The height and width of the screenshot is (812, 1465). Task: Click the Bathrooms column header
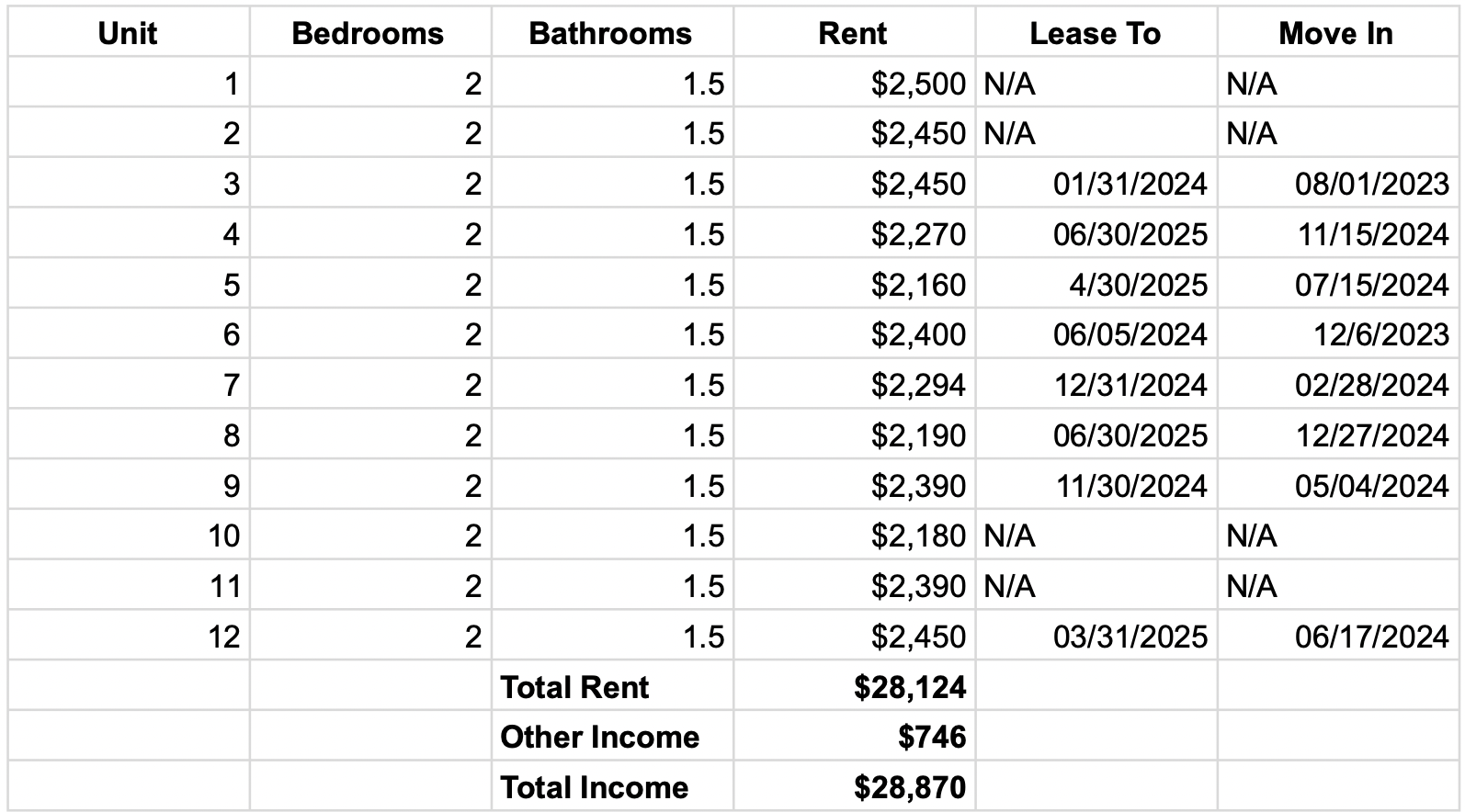[610, 34]
